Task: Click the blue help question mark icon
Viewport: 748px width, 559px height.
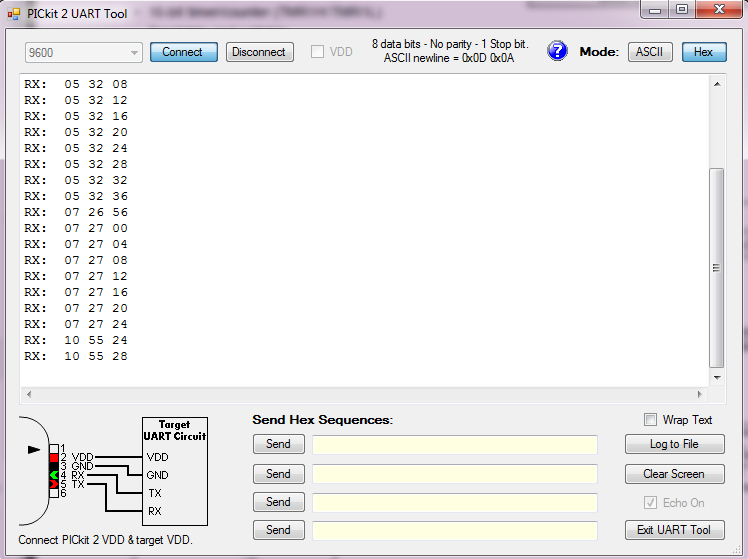Action: click(x=557, y=52)
